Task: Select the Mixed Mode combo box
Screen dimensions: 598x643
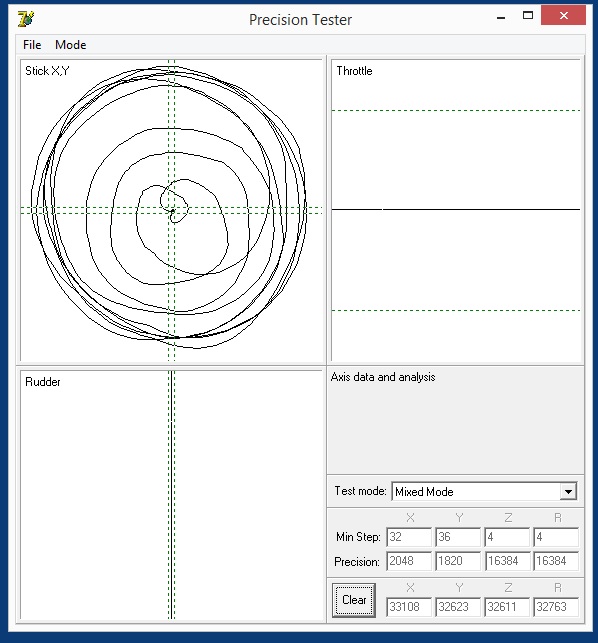Action: coord(484,492)
